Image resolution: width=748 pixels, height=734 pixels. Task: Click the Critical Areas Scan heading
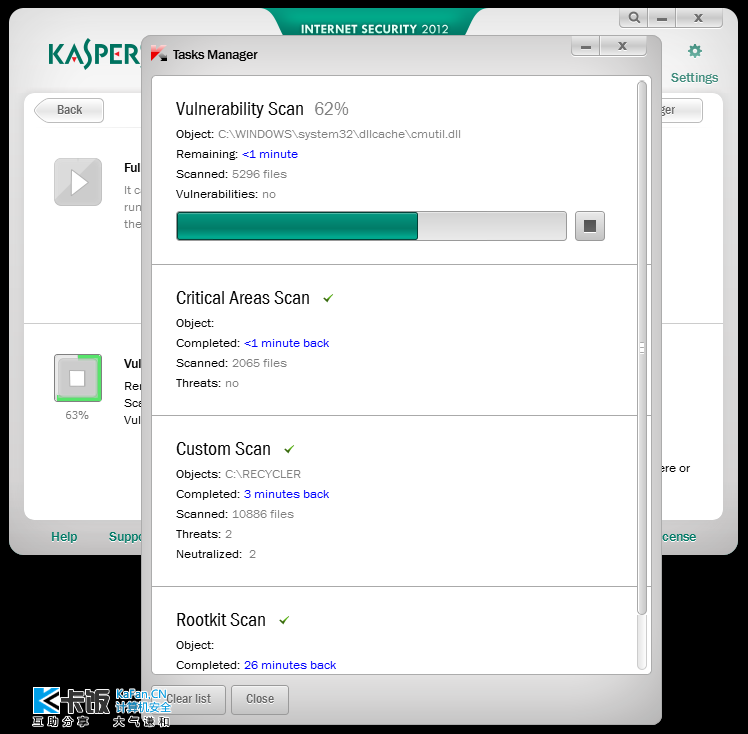243,298
